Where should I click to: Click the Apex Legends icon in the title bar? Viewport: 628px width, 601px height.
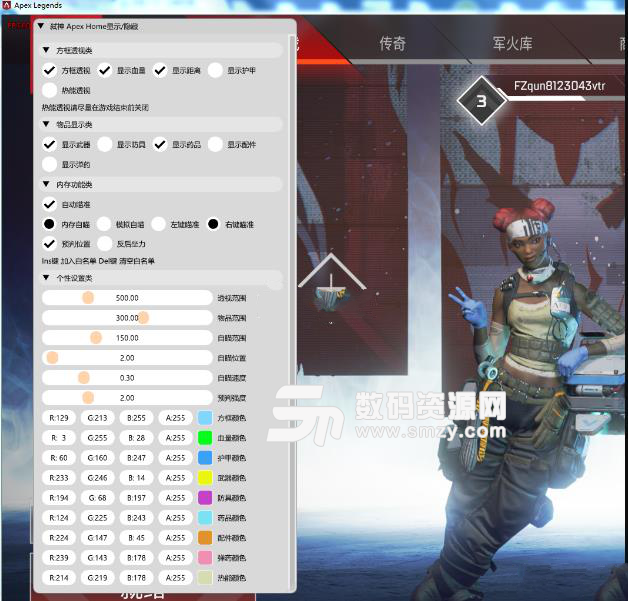coord(6,5)
